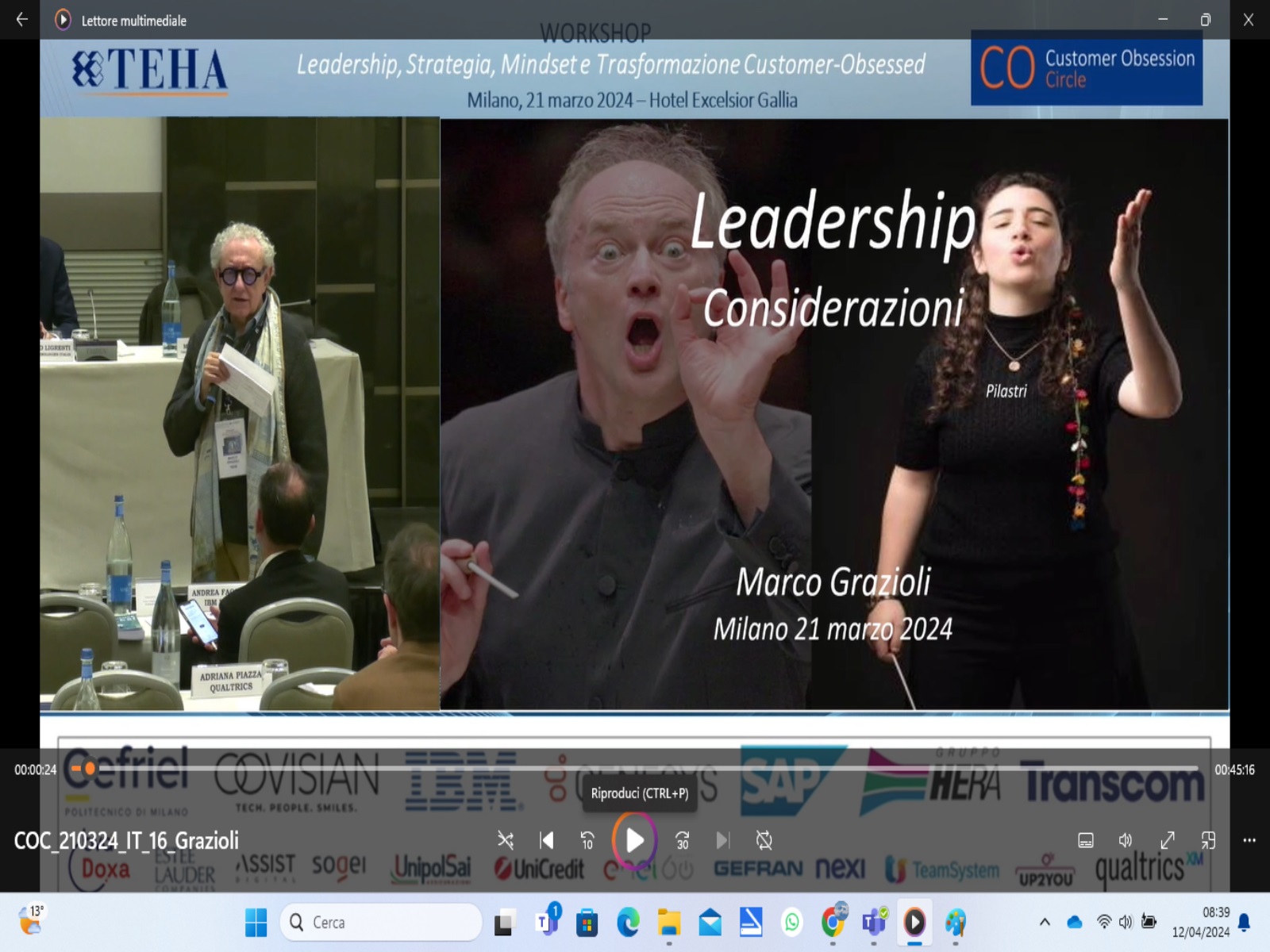
Task: Switch to Google Chrome on the taskbar
Action: pyautogui.click(x=833, y=922)
